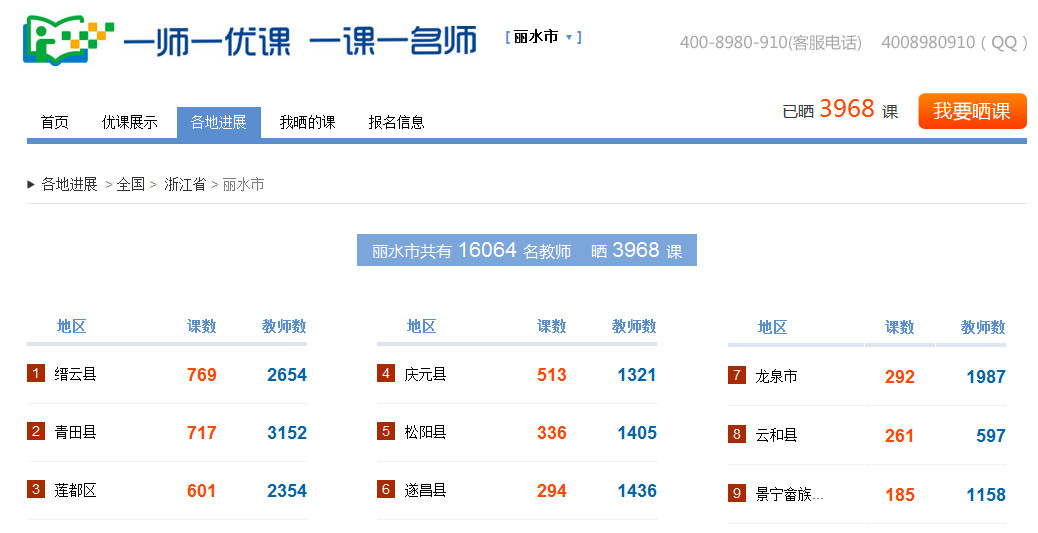Open 缙云县 region link
The height and width of the screenshot is (533, 1038).
tap(76, 374)
